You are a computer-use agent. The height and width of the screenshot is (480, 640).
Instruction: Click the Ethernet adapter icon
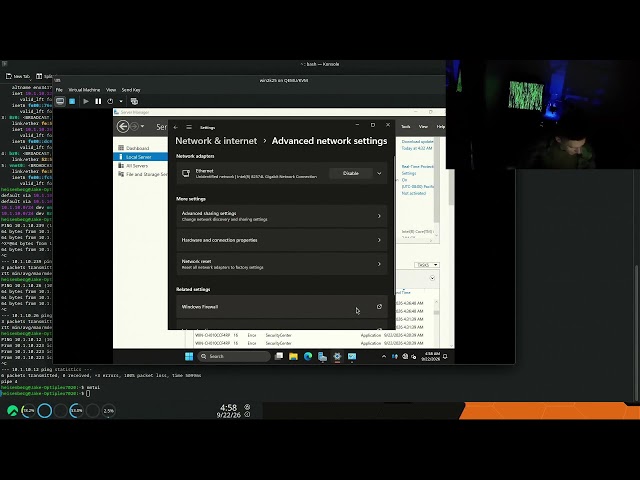point(186,173)
